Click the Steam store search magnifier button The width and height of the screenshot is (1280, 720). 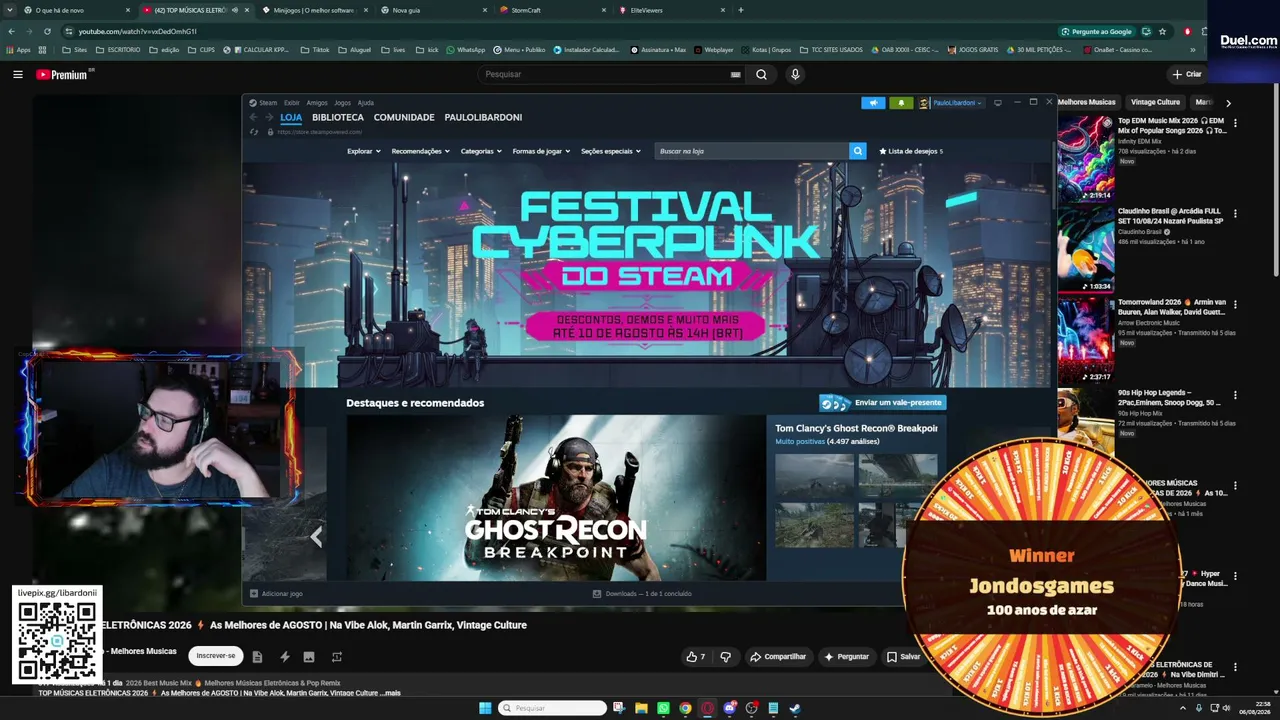click(x=857, y=151)
